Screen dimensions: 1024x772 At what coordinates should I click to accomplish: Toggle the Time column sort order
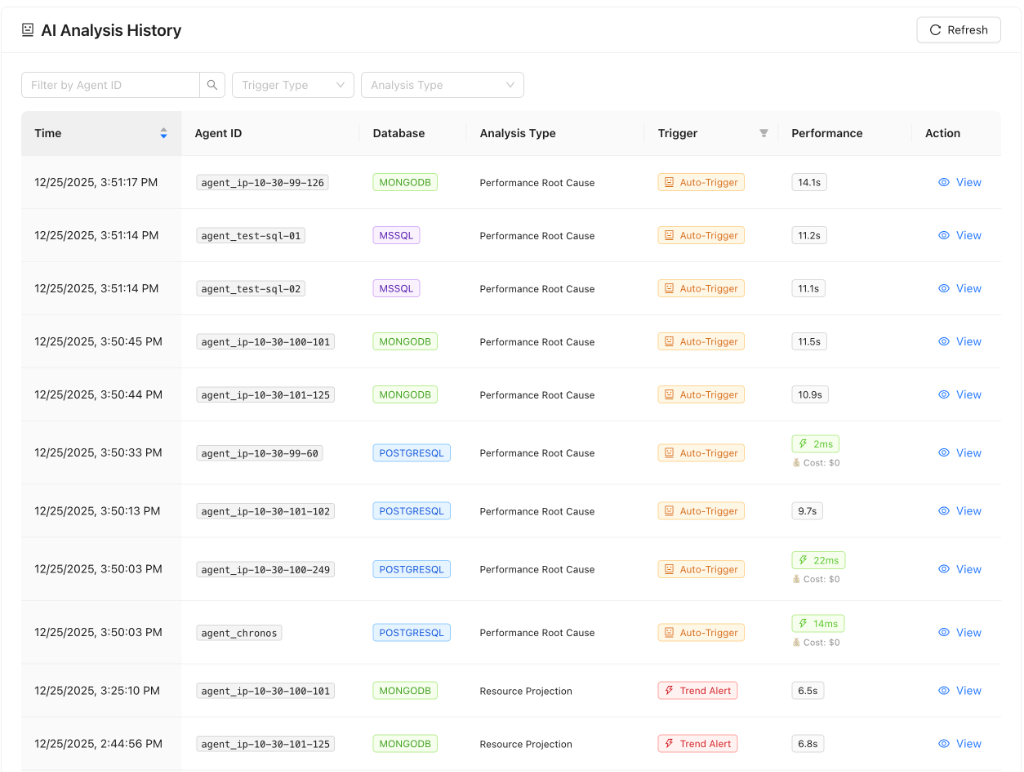[x=163, y=132]
